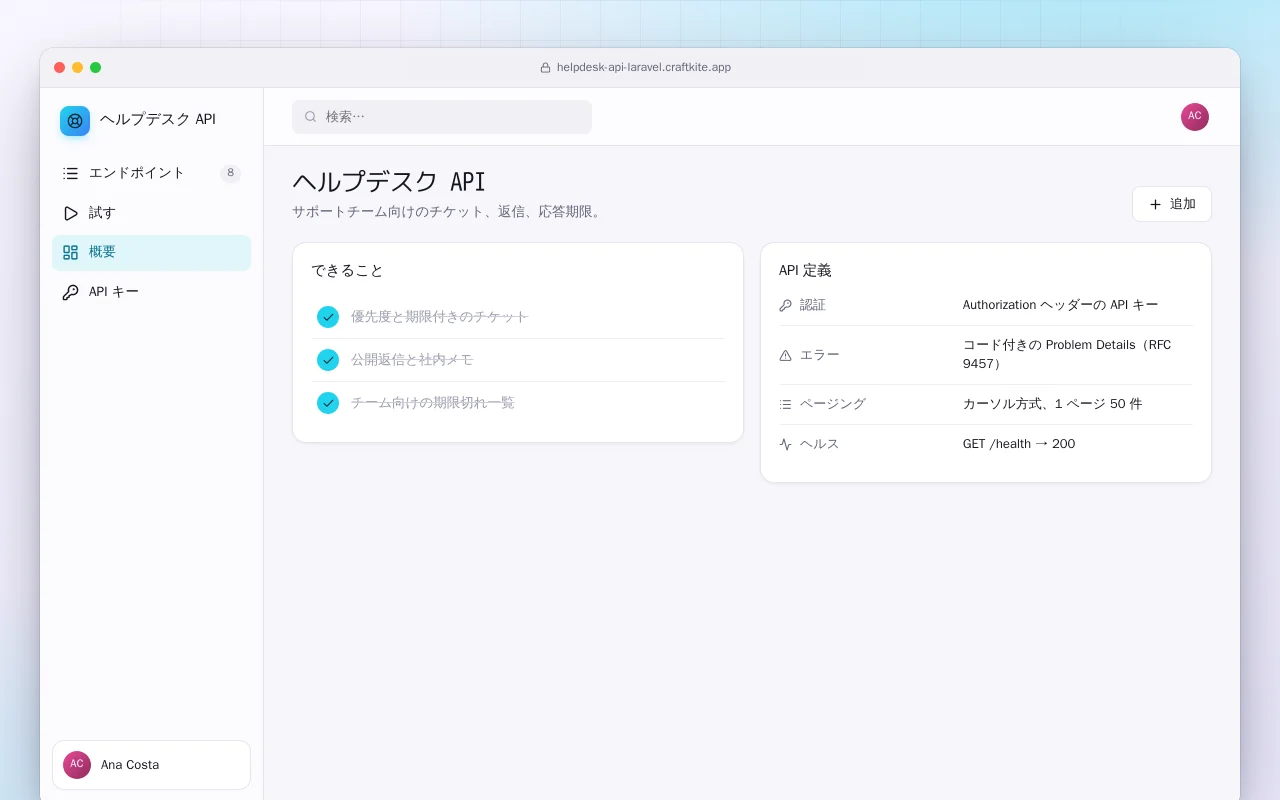The height and width of the screenshot is (800, 1280).
Task: Click the warning triangle icon beside エラー
Action: tap(785, 355)
